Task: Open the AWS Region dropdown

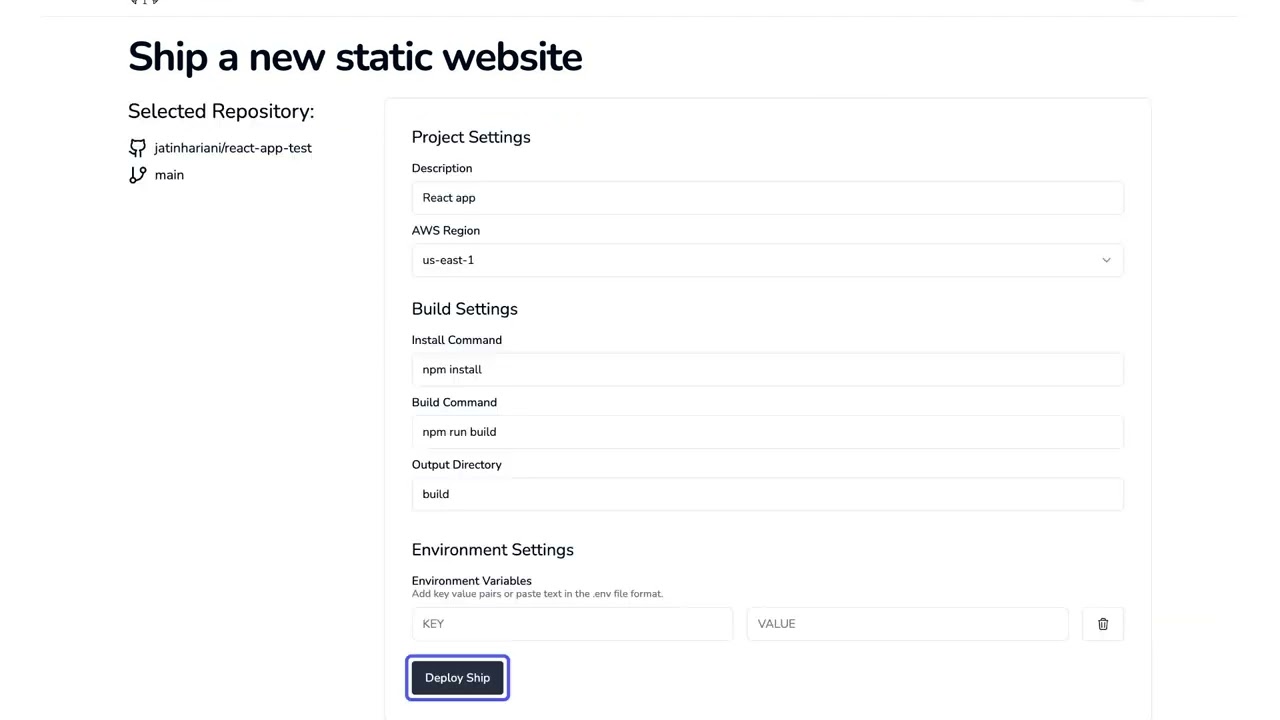Action: (767, 260)
